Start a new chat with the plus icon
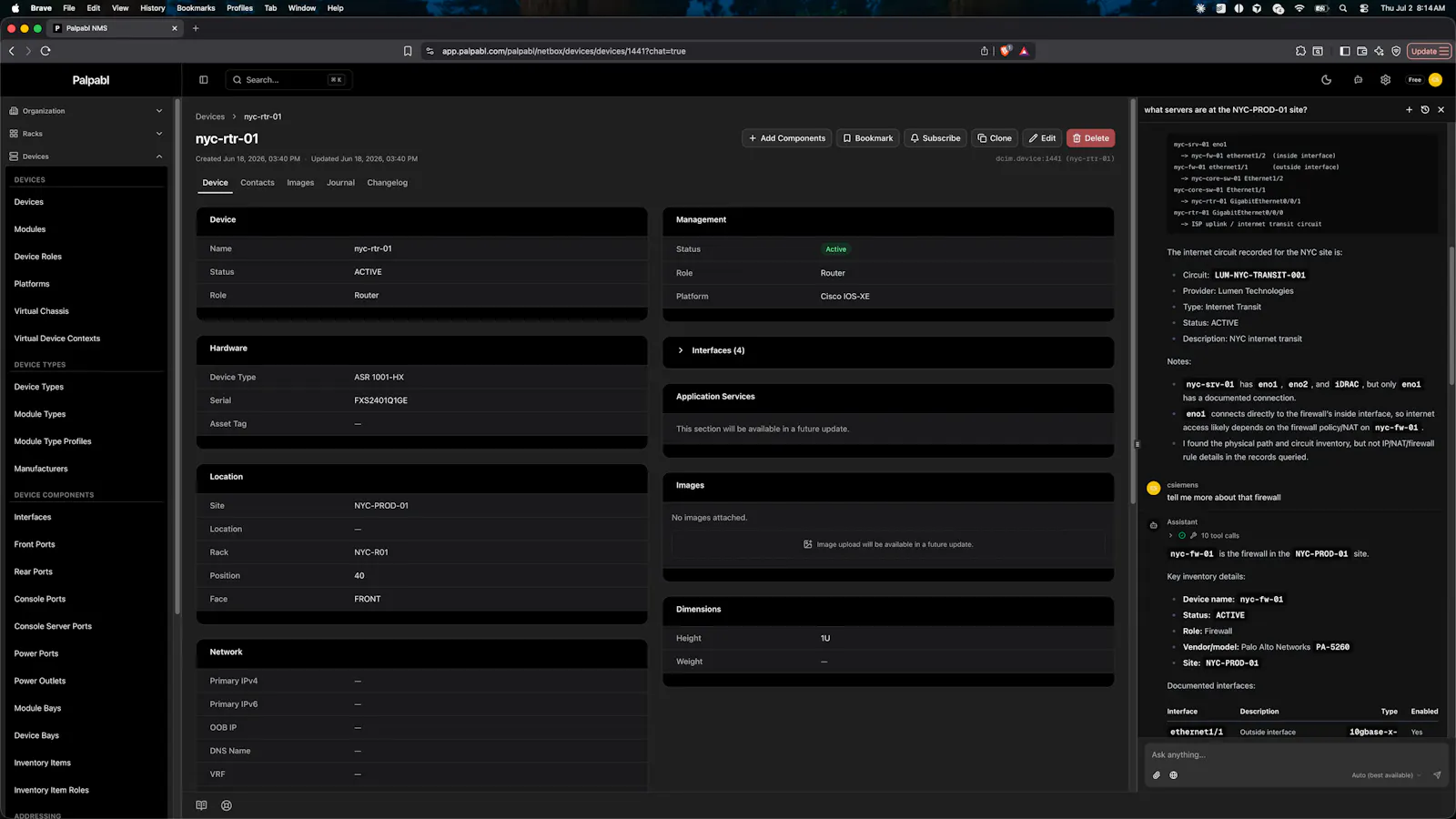 click(x=1410, y=109)
